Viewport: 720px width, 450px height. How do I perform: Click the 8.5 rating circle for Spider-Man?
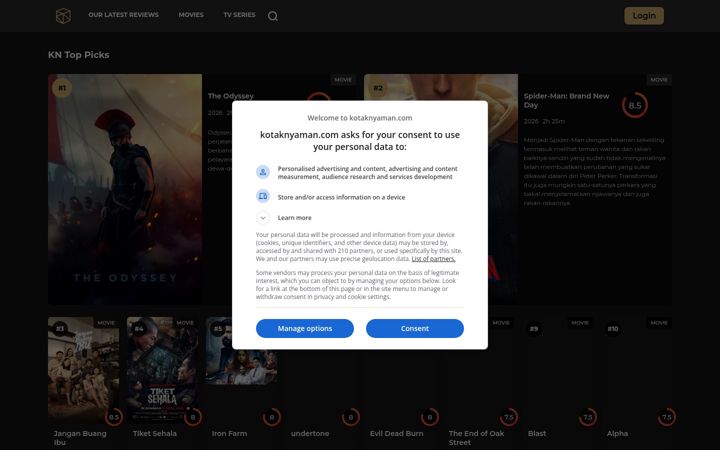[635, 105]
